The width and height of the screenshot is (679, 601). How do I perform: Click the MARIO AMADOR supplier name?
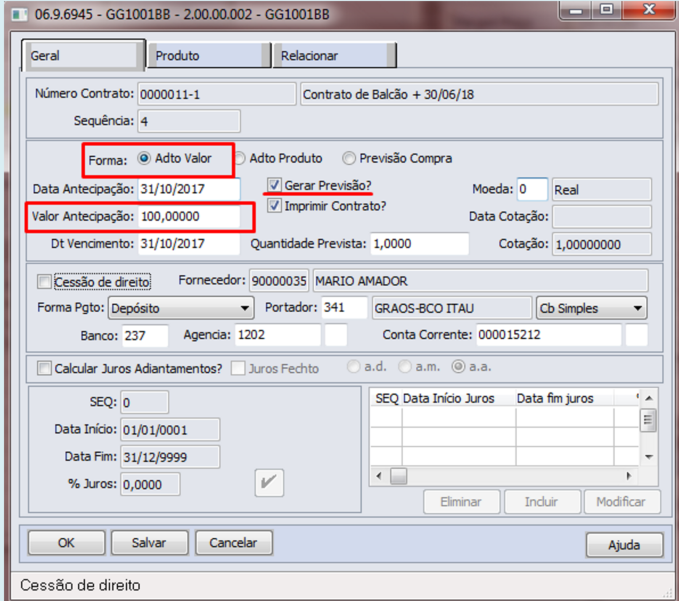click(480, 281)
